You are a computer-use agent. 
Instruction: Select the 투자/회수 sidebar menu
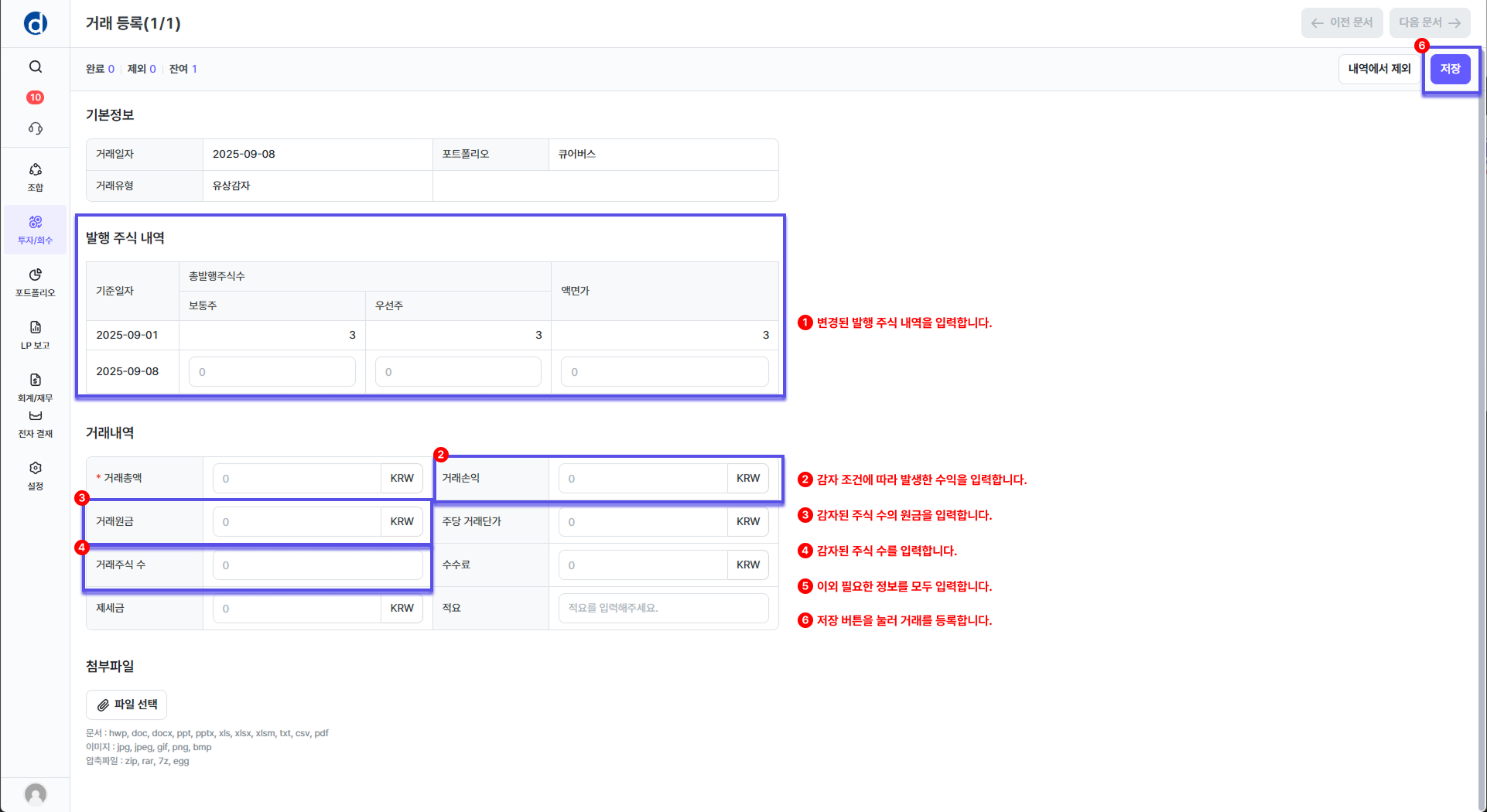coord(36,230)
